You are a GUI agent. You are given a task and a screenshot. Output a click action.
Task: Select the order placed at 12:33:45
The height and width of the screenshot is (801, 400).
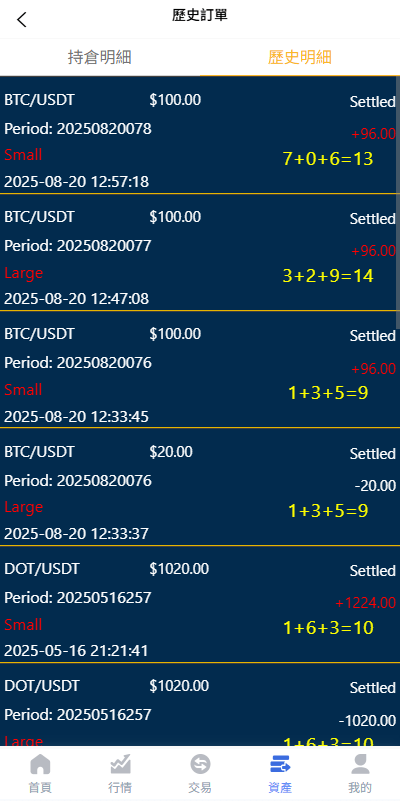200,369
